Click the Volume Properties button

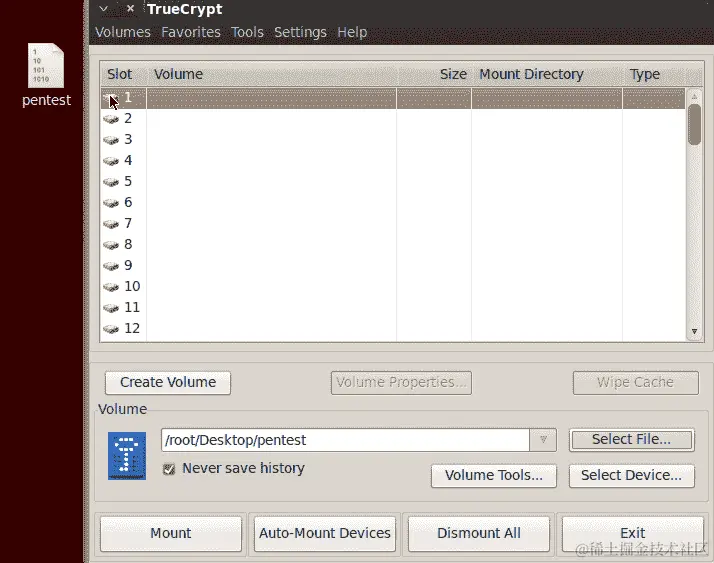pyautogui.click(x=401, y=383)
